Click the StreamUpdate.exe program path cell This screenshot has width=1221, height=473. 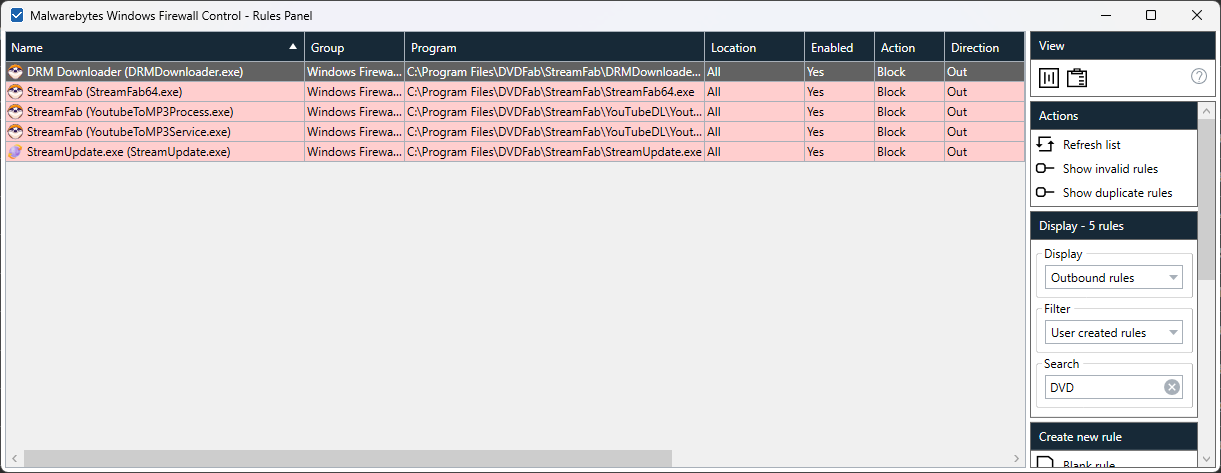point(555,152)
